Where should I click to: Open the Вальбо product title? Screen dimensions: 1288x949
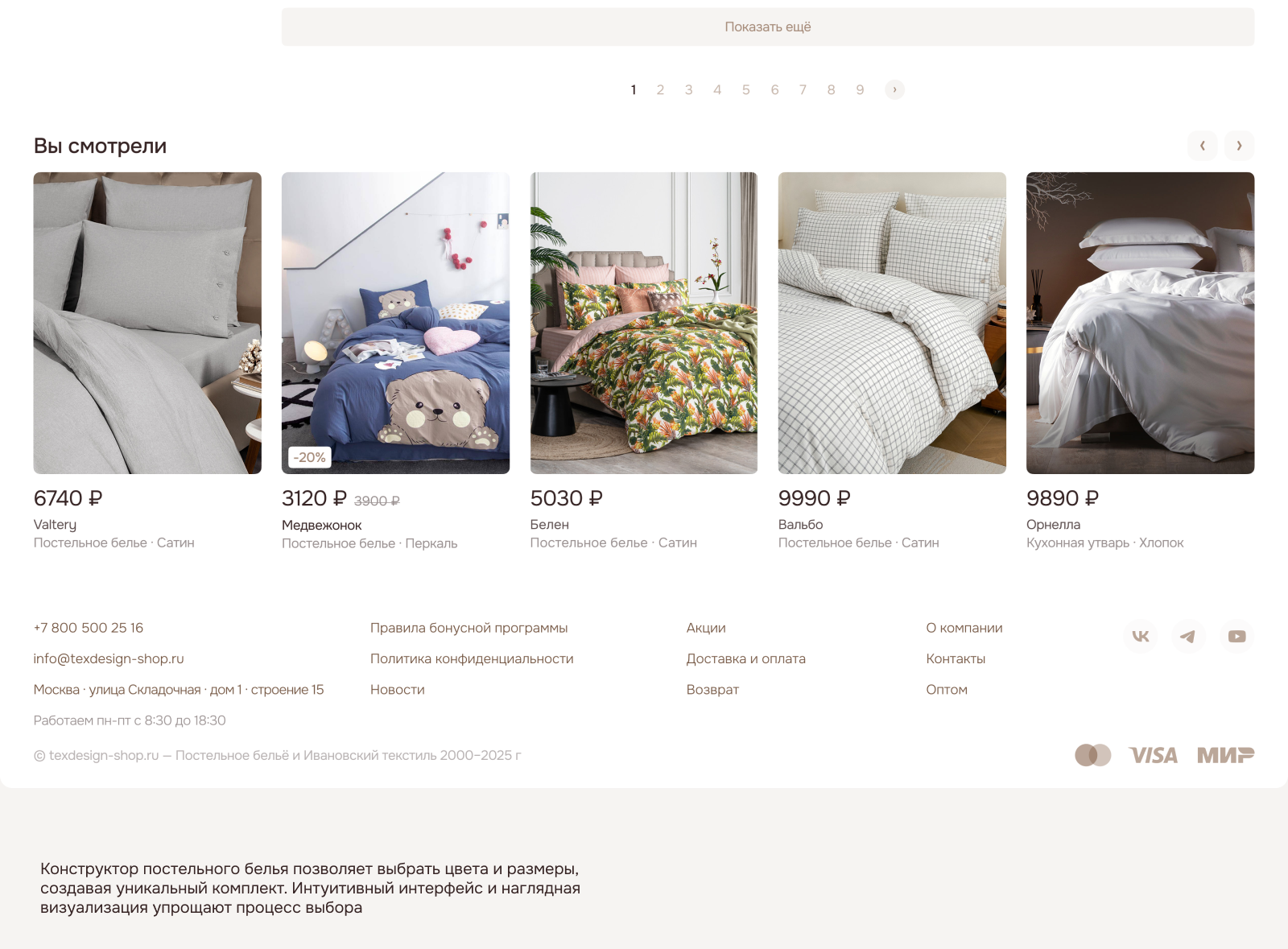click(x=800, y=524)
